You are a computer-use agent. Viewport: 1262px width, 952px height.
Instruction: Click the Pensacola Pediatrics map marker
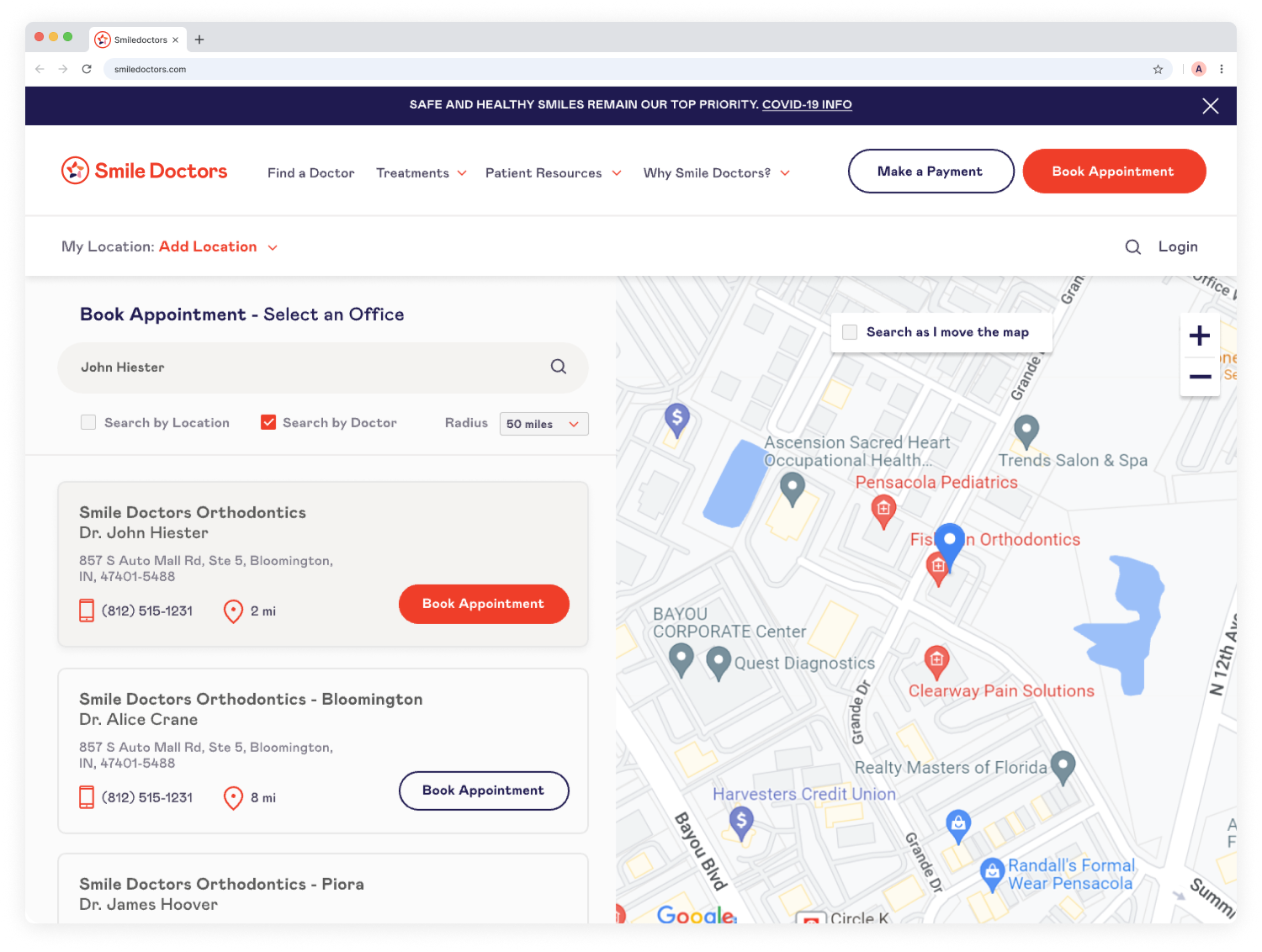point(883,511)
